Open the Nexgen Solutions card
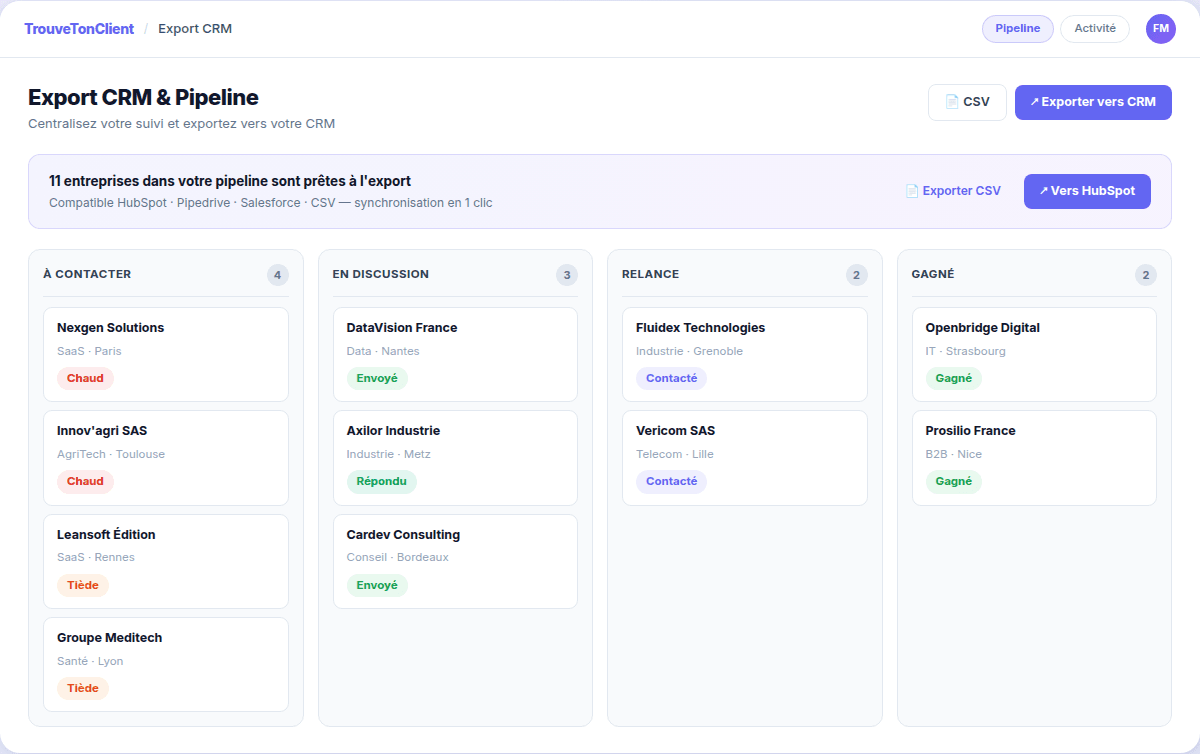This screenshot has width=1200, height=754. (x=166, y=354)
